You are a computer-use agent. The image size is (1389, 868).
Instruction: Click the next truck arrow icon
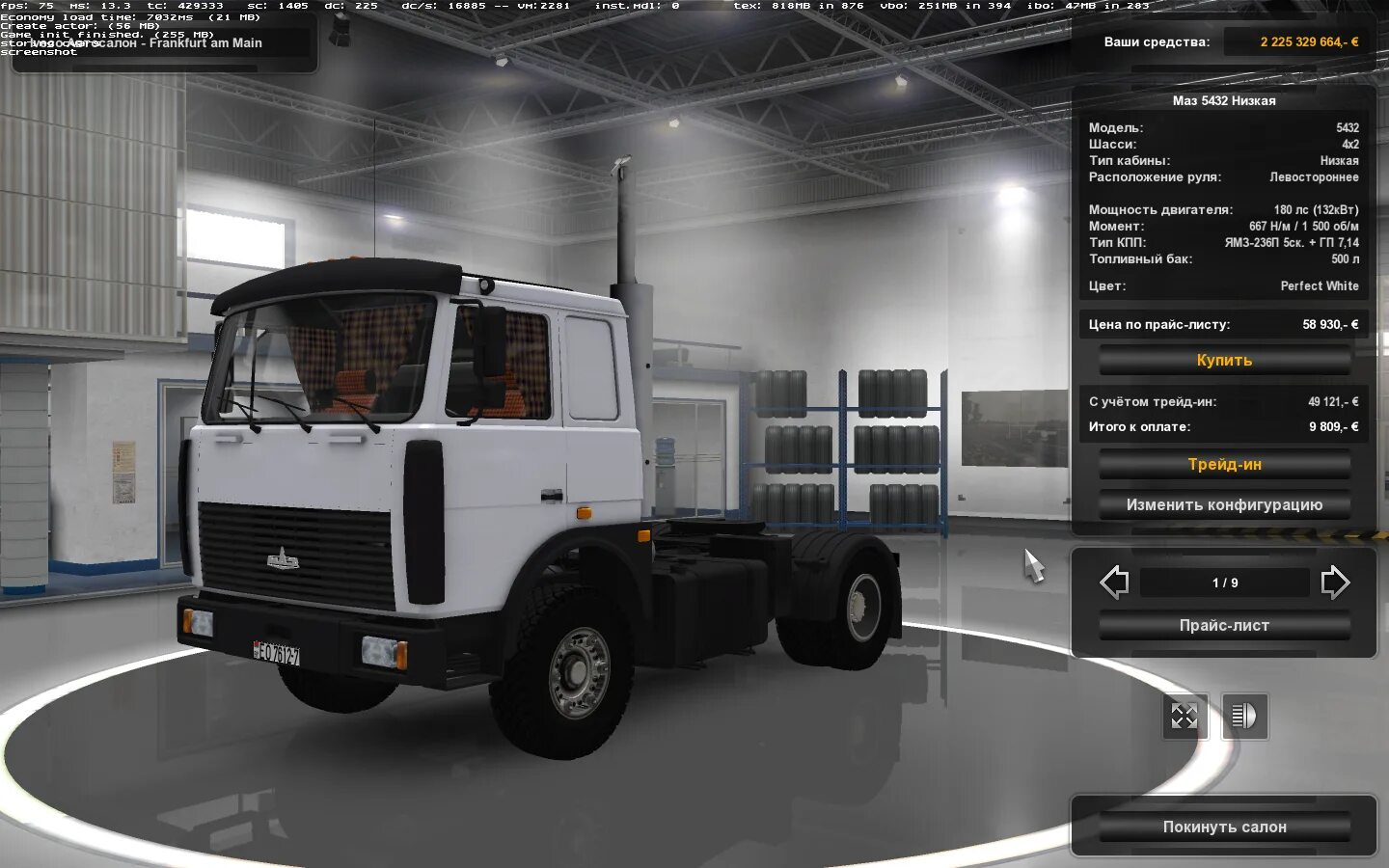1335,583
